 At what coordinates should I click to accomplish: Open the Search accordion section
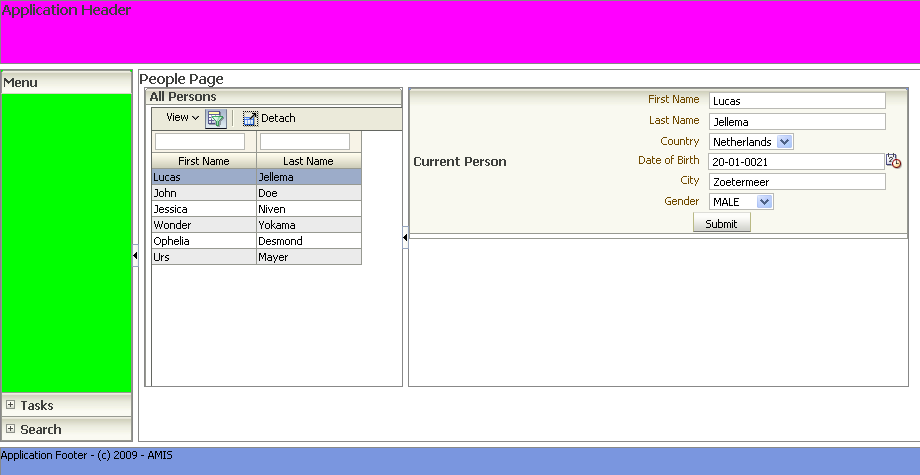pyautogui.click(x=67, y=429)
